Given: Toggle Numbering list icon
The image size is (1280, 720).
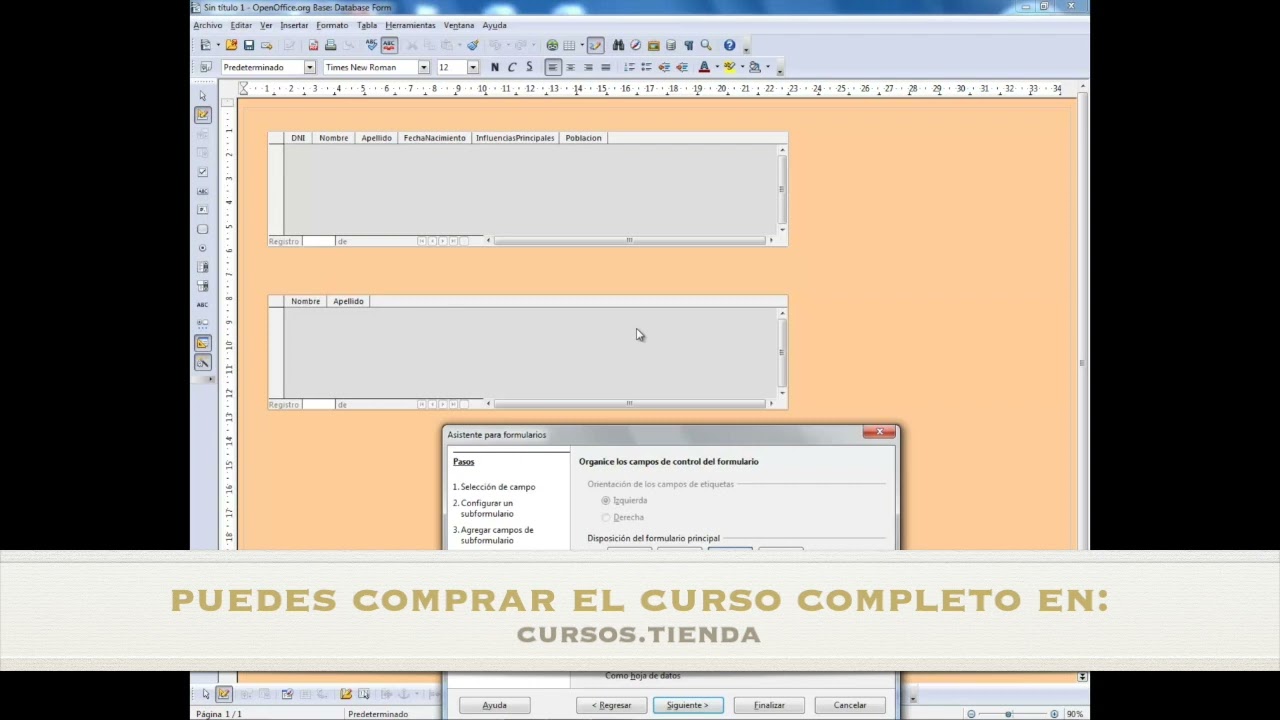Looking at the screenshot, I should (629, 67).
